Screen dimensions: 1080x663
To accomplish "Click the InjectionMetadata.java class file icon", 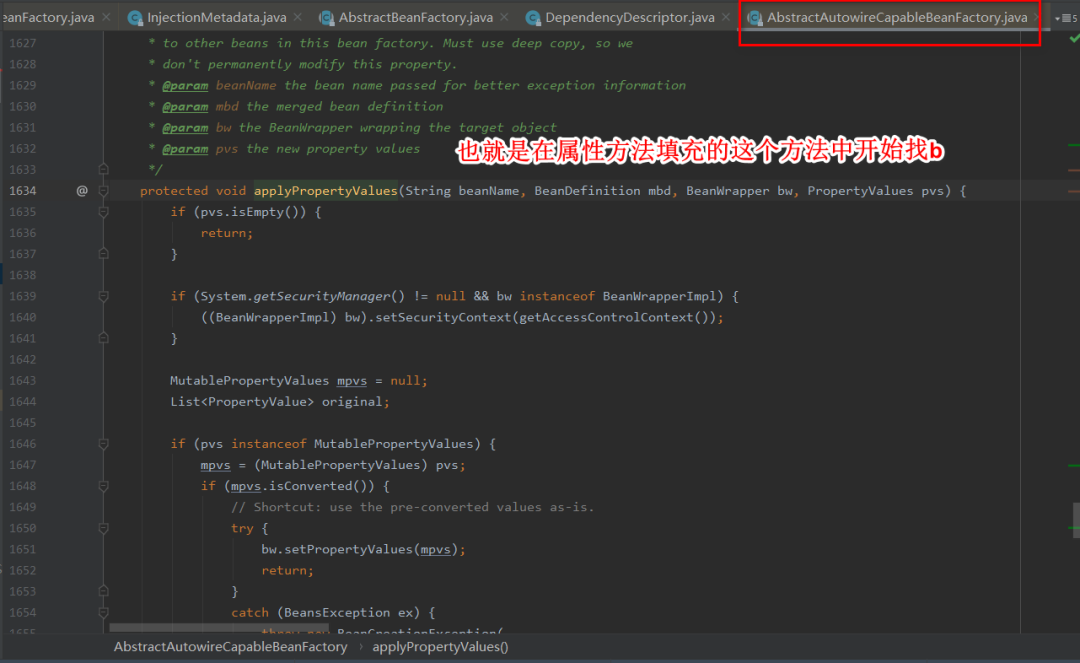I will (134, 18).
